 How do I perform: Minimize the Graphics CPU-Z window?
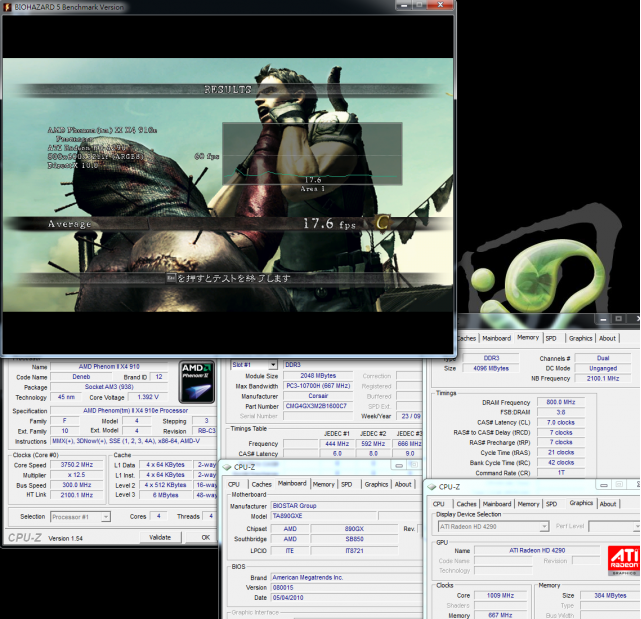tap(604, 485)
